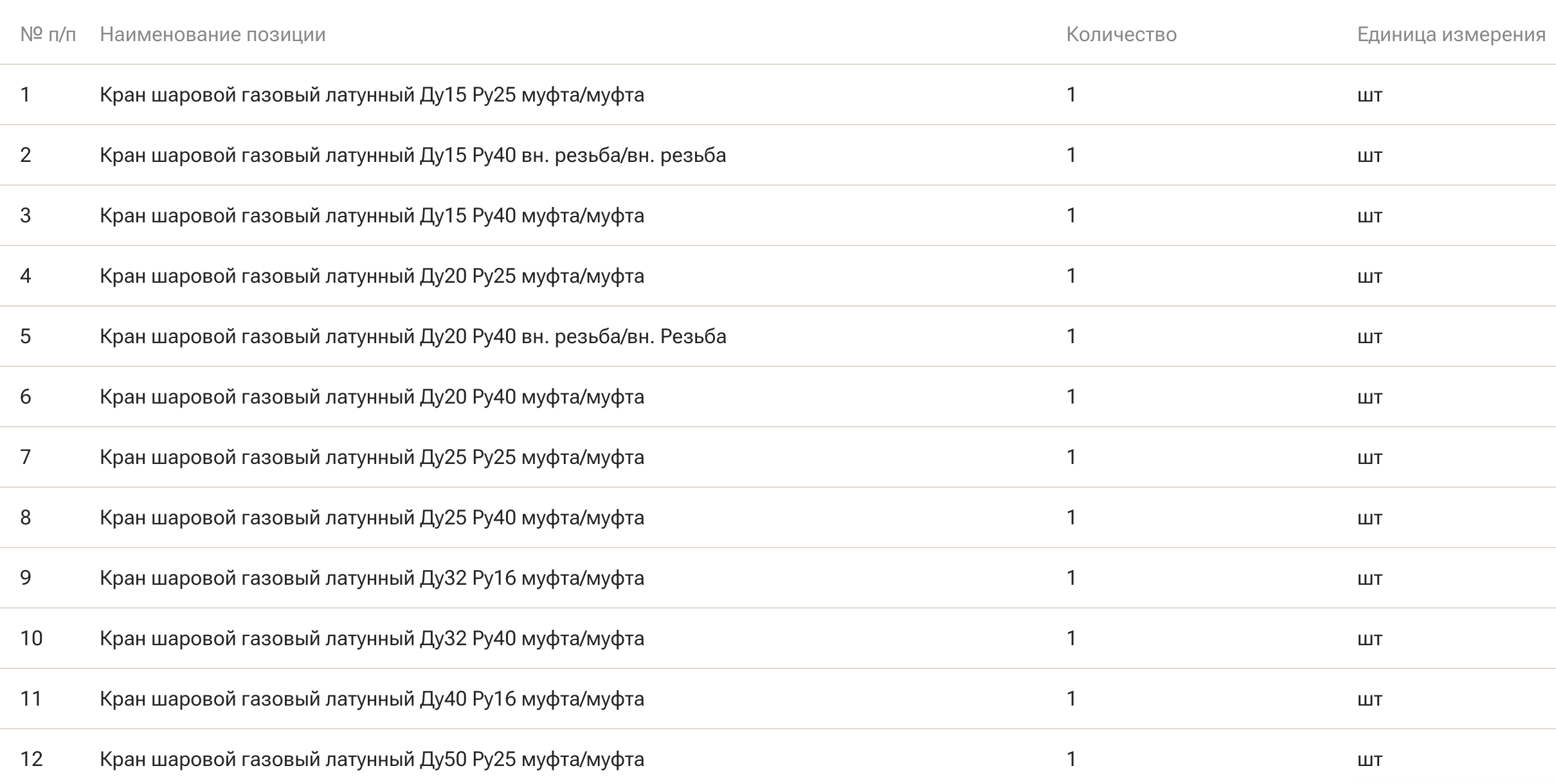Click the quantity cell in row 8
This screenshot has width=1556, height=784.
(x=1071, y=518)
